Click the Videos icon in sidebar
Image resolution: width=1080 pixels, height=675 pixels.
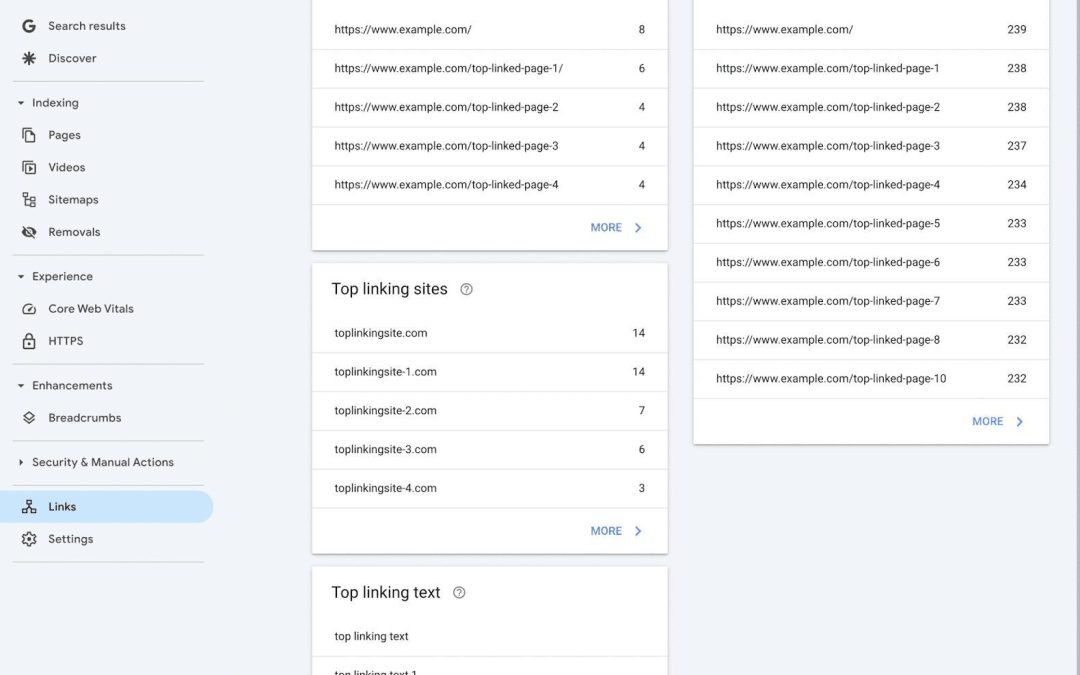point(29,167)
